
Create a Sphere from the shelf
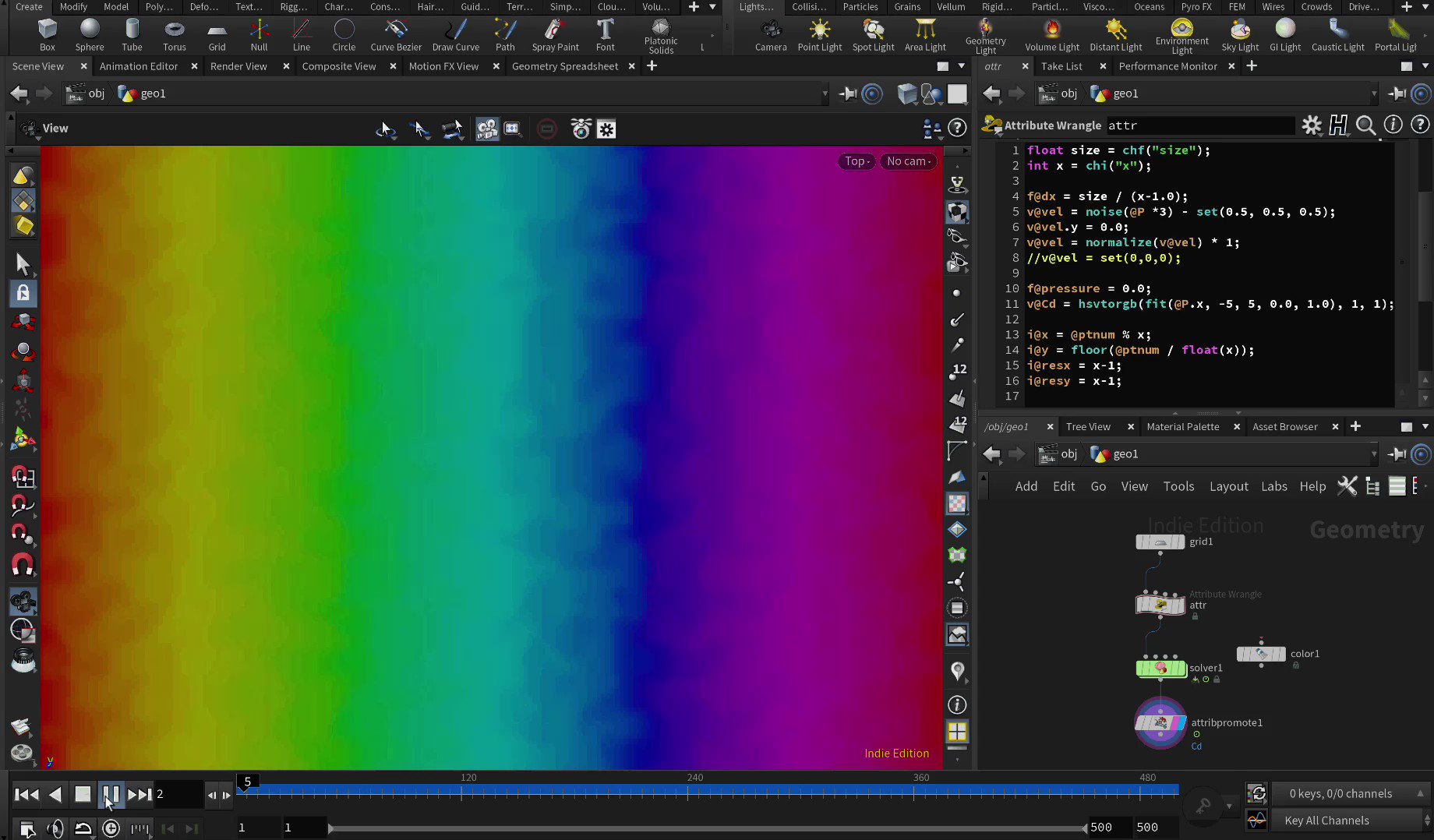[x=90, y=35]
